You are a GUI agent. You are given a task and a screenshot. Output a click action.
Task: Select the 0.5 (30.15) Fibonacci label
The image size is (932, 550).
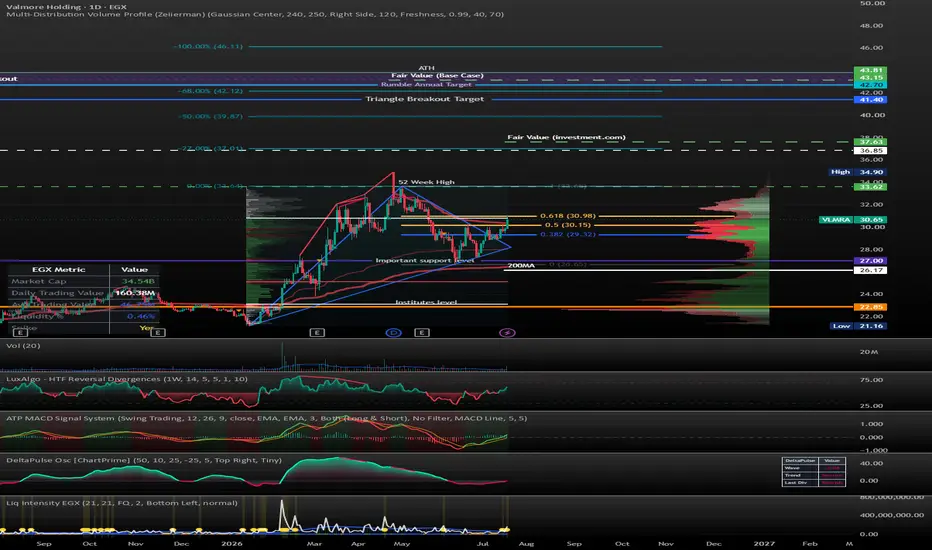(568, 225)
